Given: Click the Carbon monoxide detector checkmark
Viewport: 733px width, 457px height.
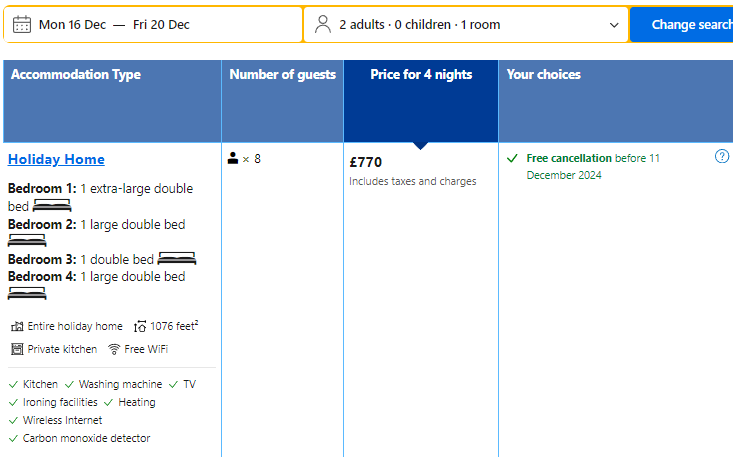Looking at the screenshot, I should 13,438.
